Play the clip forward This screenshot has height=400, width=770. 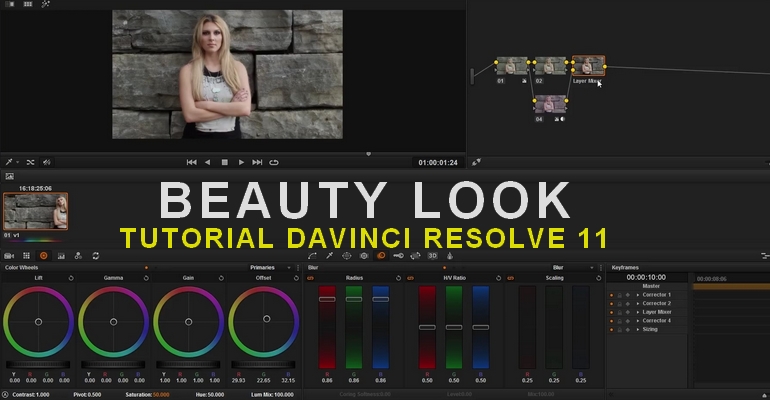tap(241, 162)
